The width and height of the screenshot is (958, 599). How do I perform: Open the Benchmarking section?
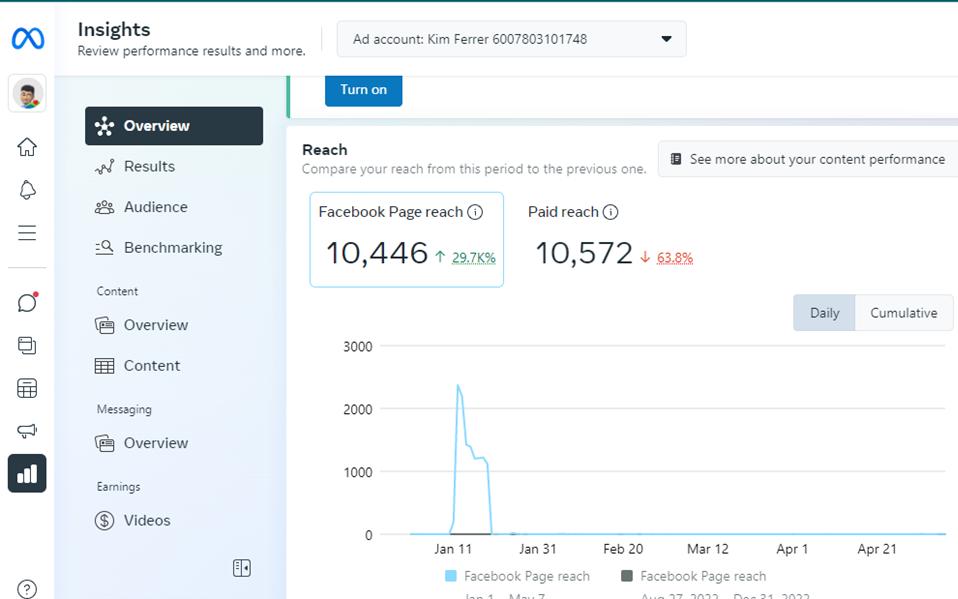[x=174, y=248]
